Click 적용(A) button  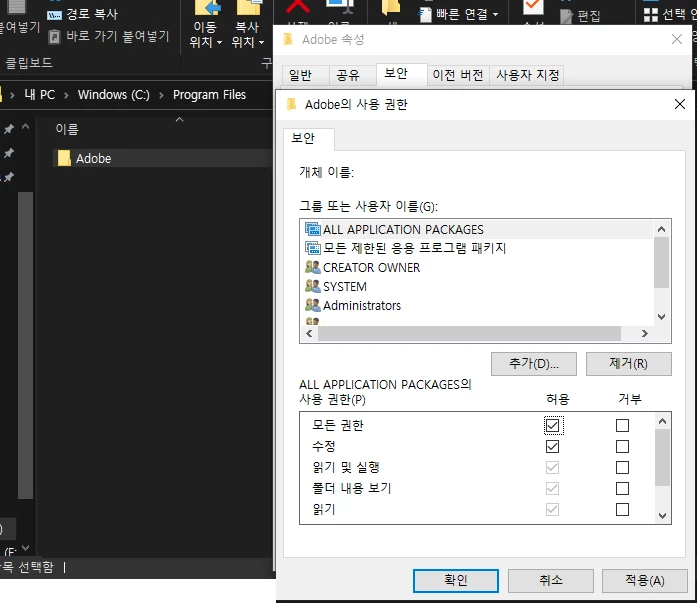[x=645, y=581]
